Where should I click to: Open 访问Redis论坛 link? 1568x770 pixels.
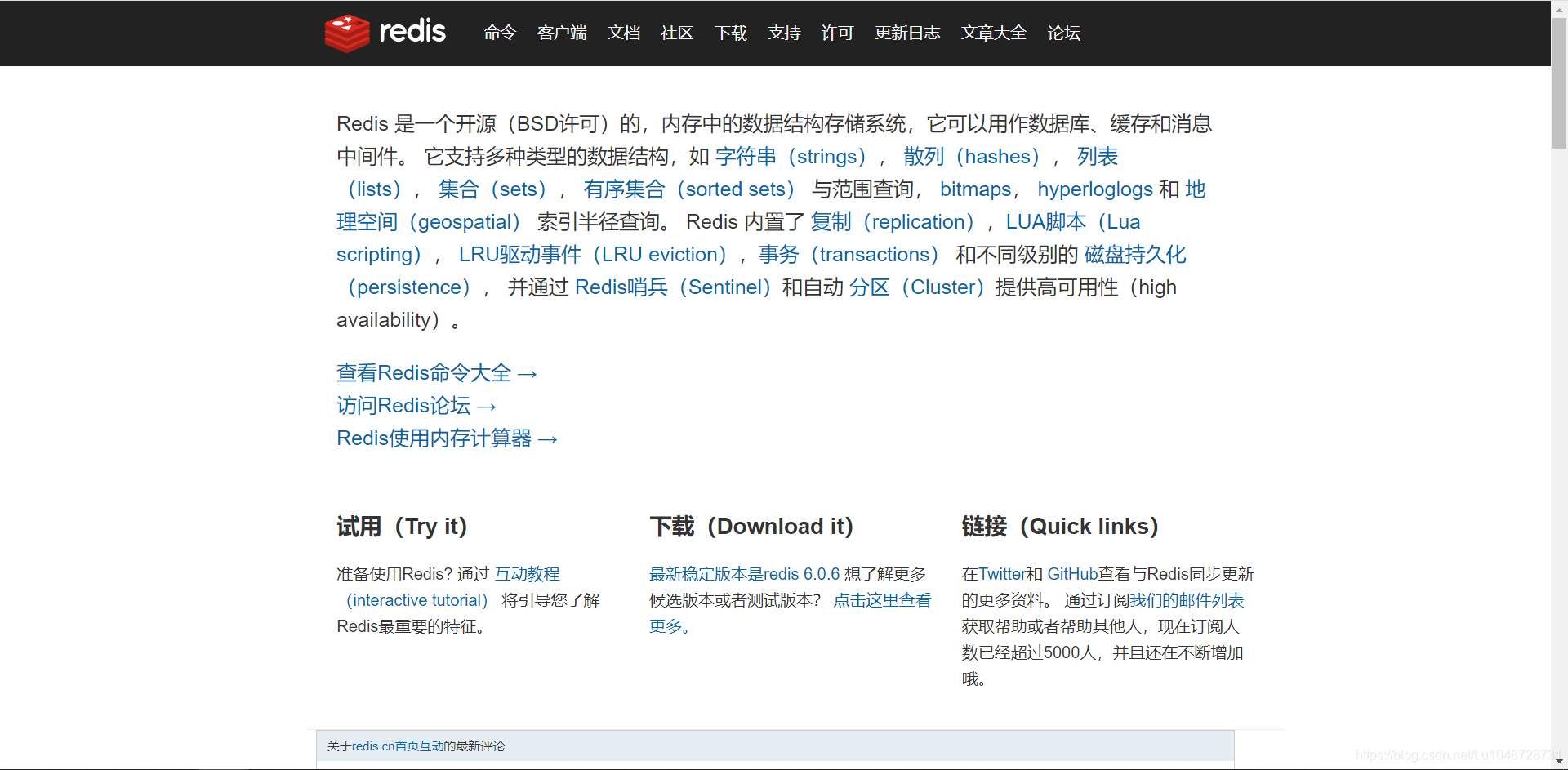coord(416,406)
